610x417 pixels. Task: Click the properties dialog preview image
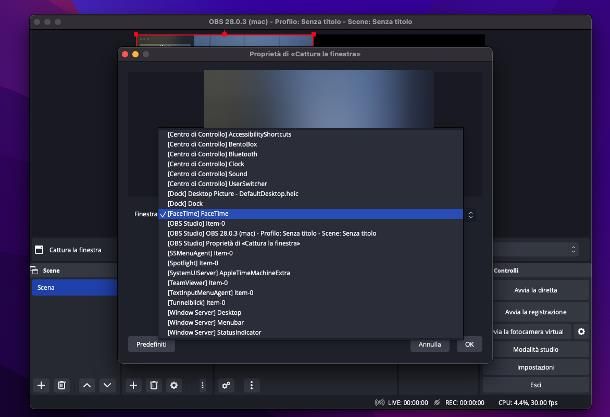319,99
